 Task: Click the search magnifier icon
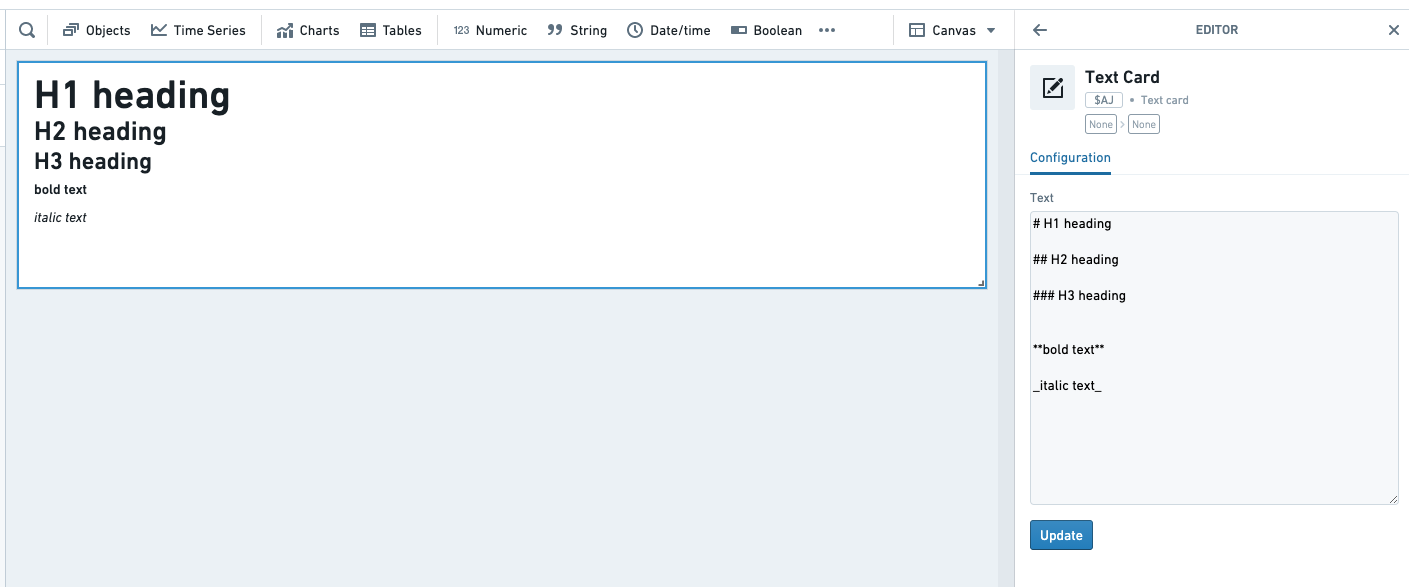click(27, 30)
